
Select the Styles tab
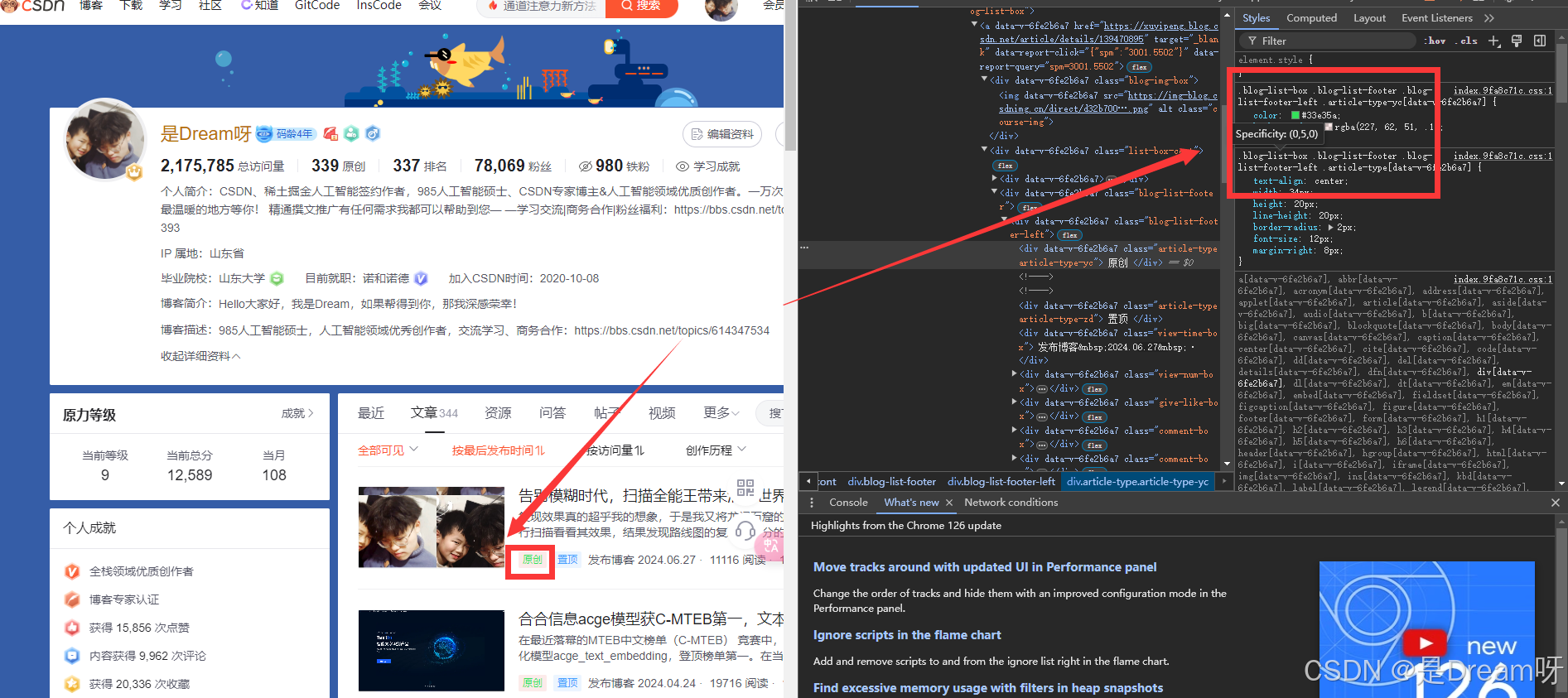(1256, 18)
